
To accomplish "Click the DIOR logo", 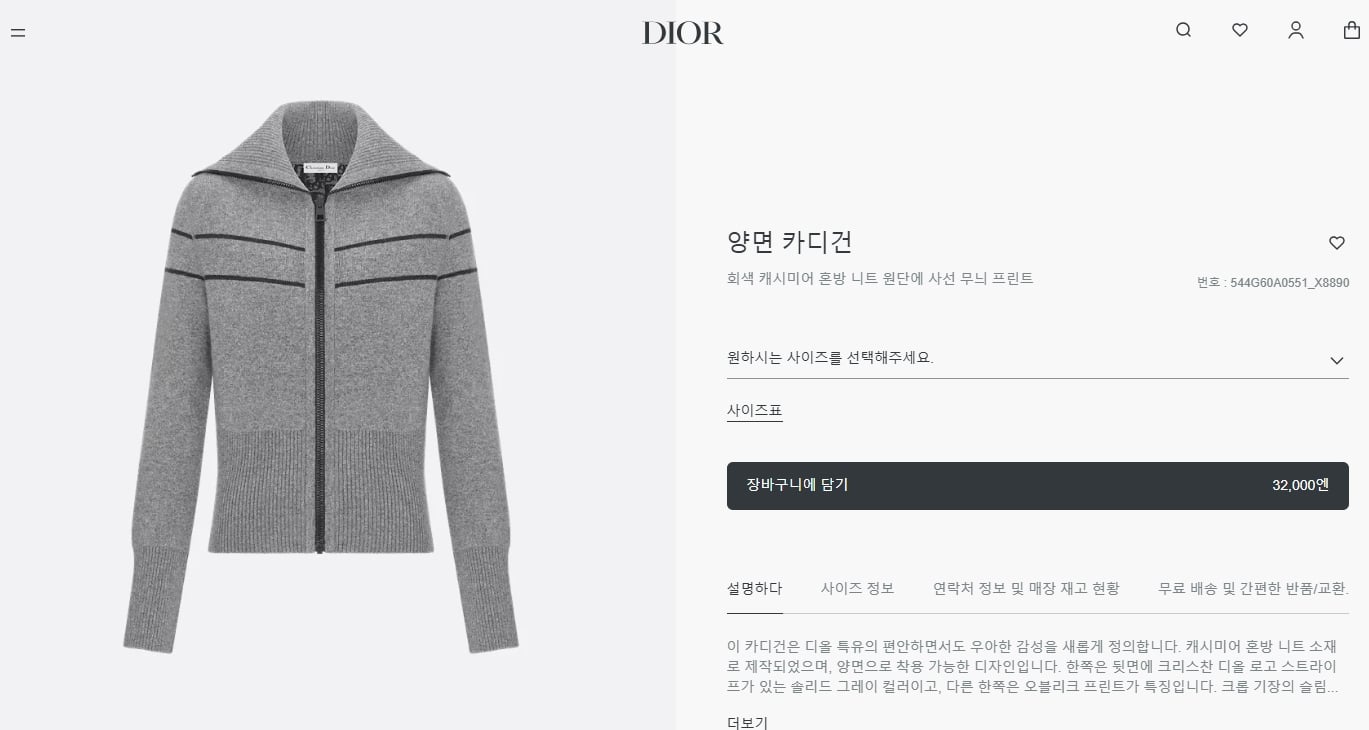I will click(x=683, y=33).
